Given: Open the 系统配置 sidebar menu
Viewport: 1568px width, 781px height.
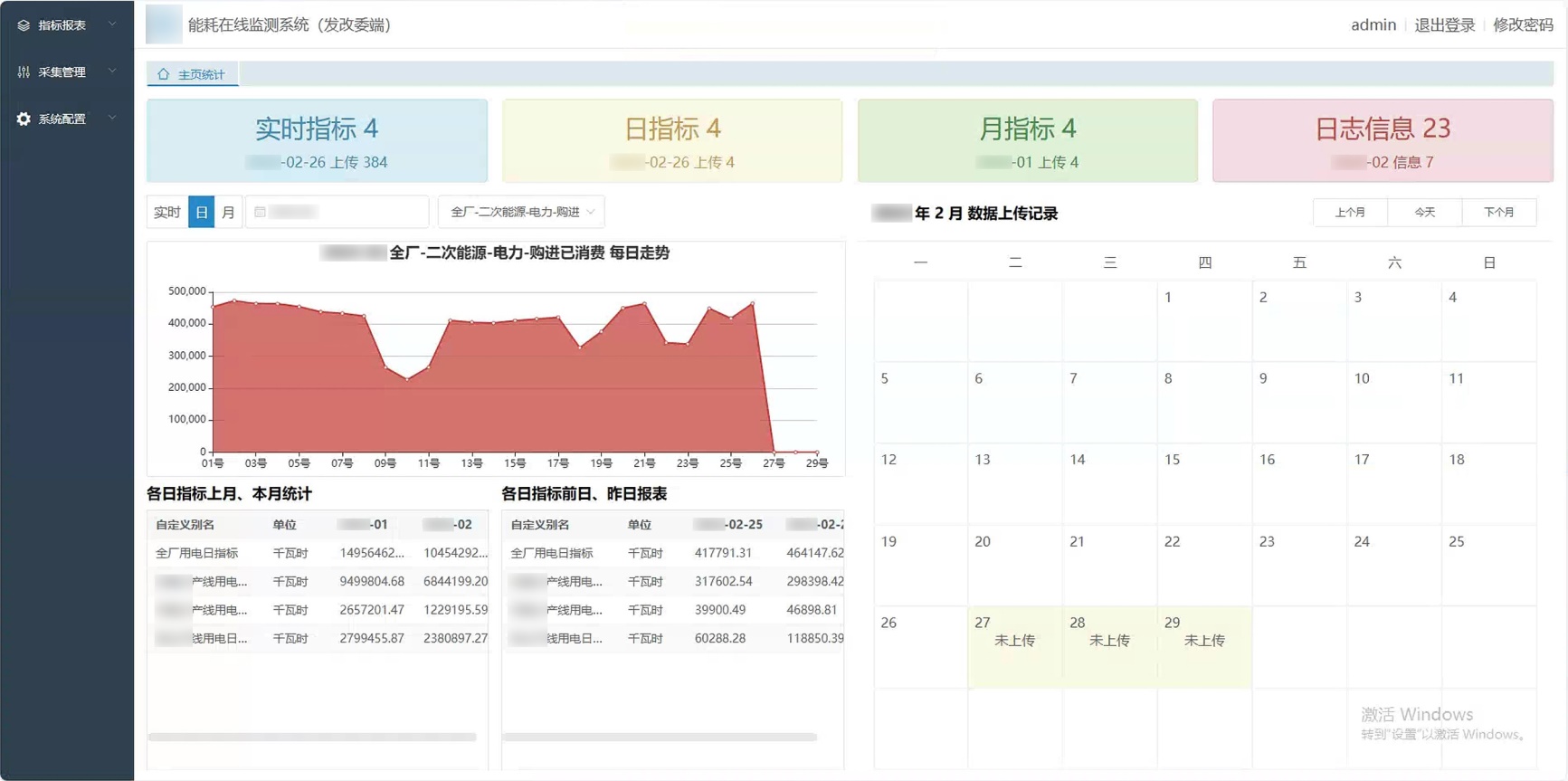Looking at the screenshot, I should 67,119.
